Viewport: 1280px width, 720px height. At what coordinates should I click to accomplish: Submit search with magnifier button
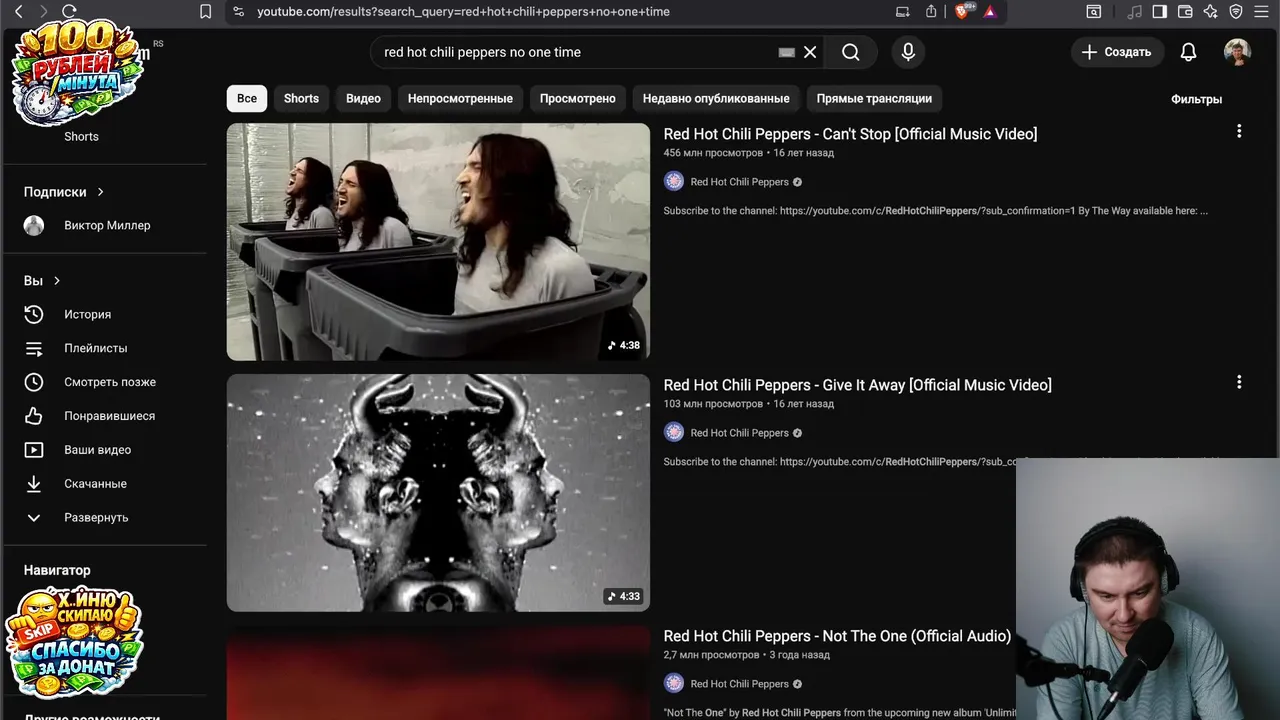(x=851, y=52)
